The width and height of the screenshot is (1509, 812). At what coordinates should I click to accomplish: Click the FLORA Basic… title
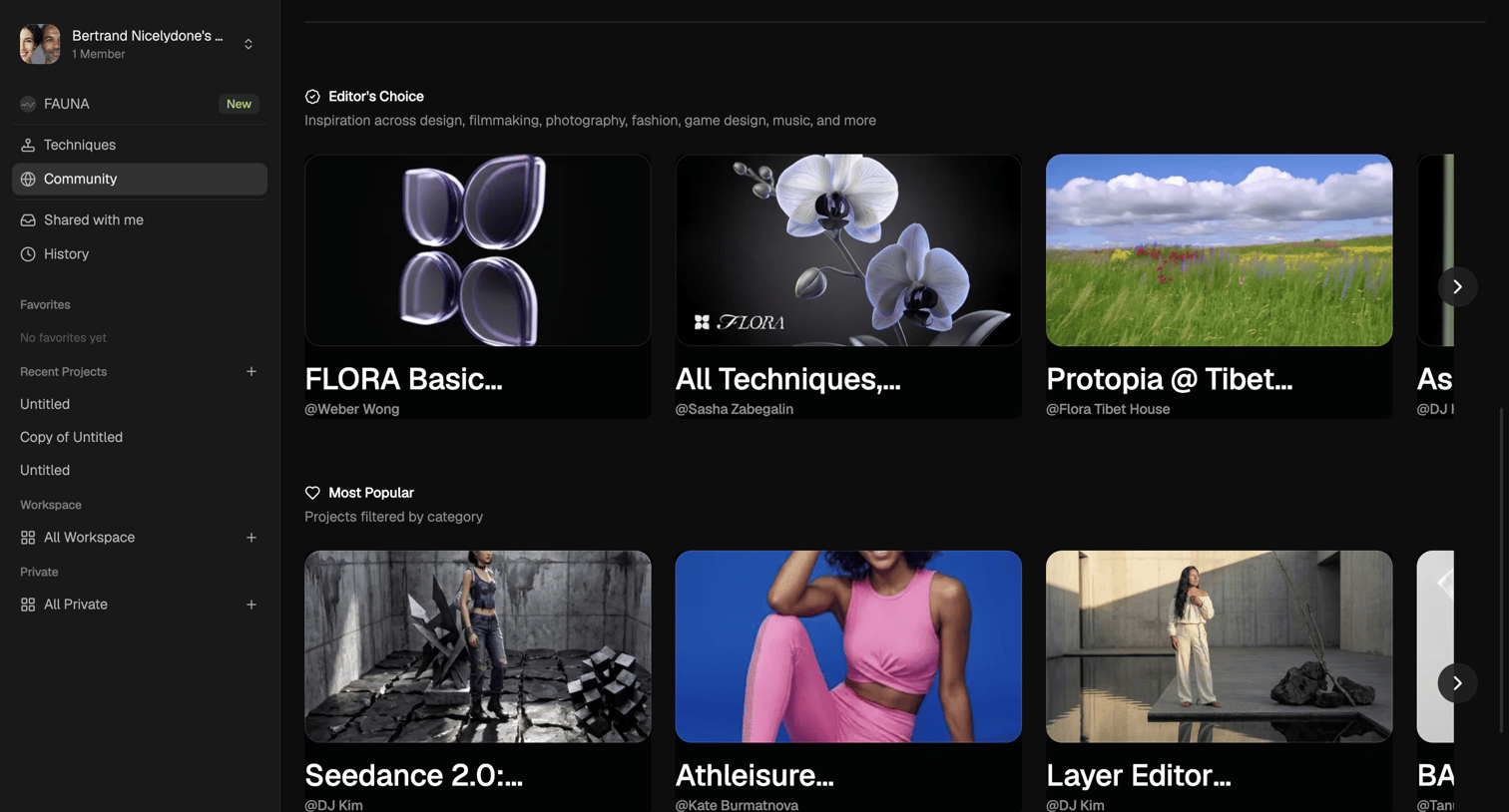coord(403,379)
